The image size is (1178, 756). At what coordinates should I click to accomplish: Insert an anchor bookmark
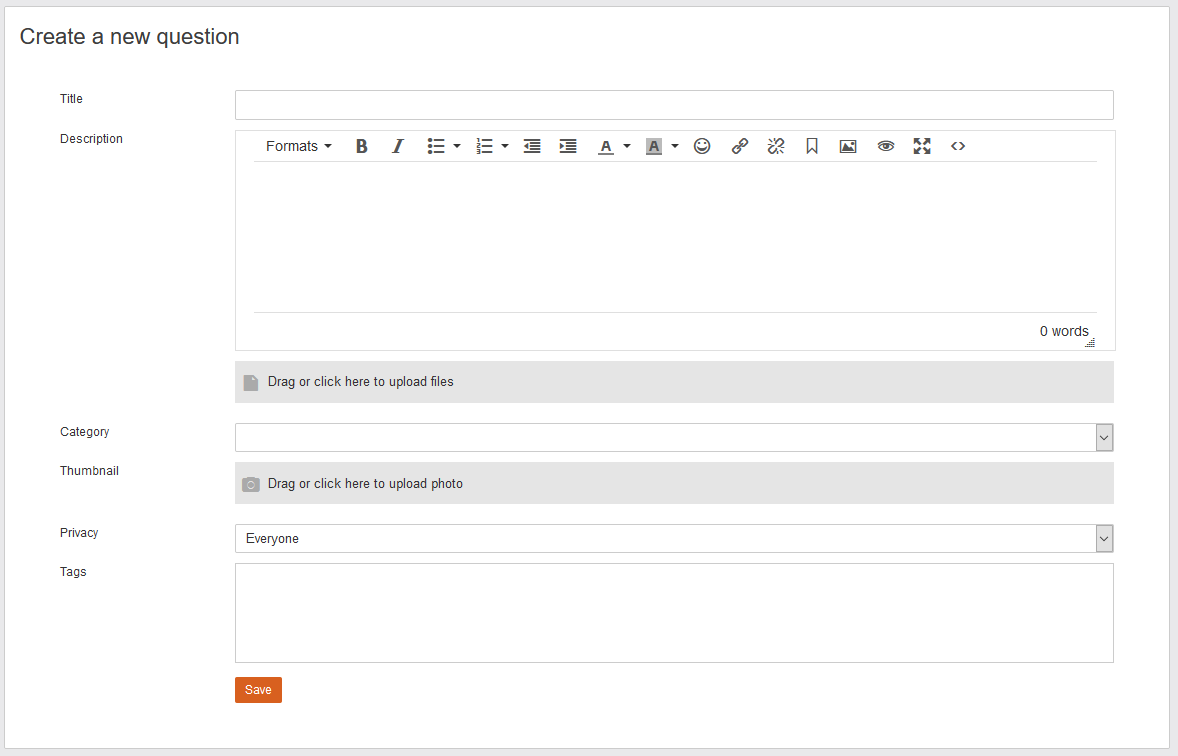[x=812, y=146]
